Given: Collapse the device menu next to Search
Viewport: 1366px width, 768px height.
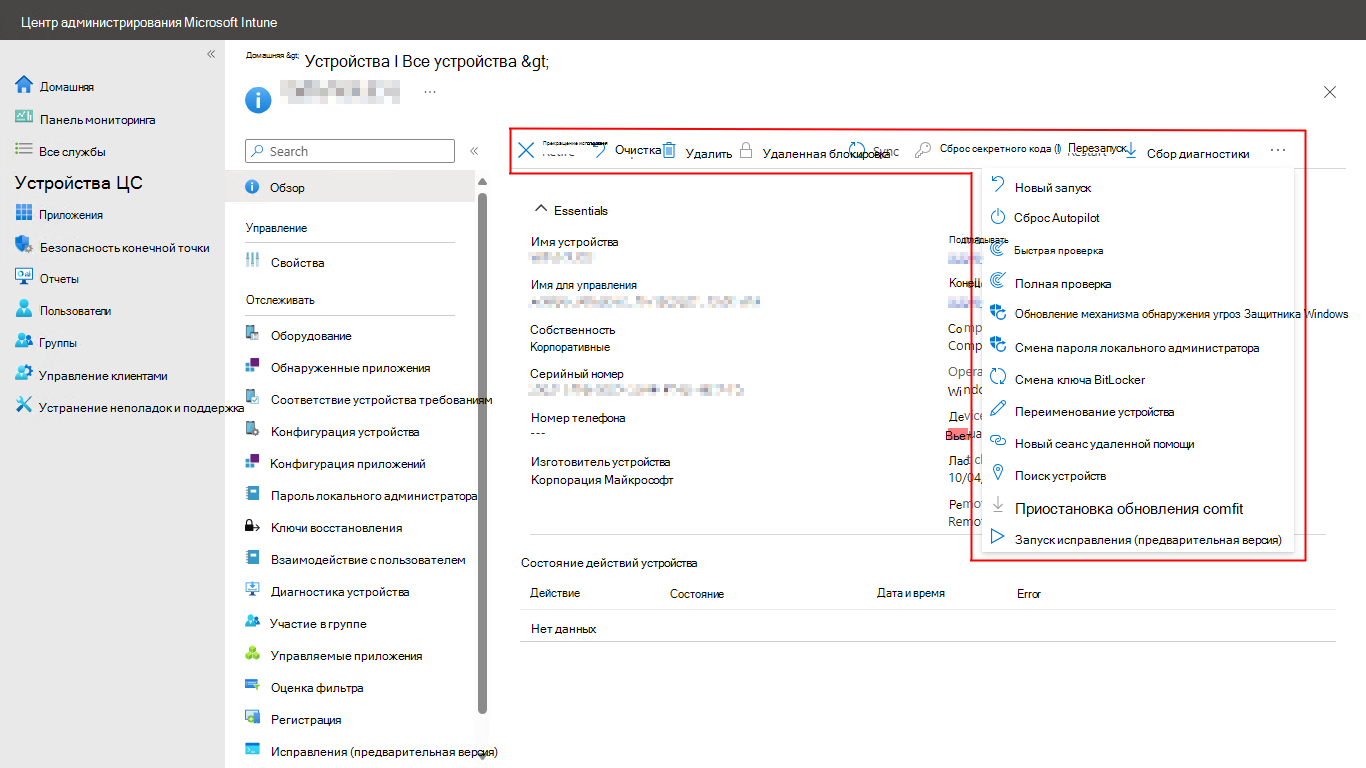Looking at the screenshot, I should coord(474,151).
